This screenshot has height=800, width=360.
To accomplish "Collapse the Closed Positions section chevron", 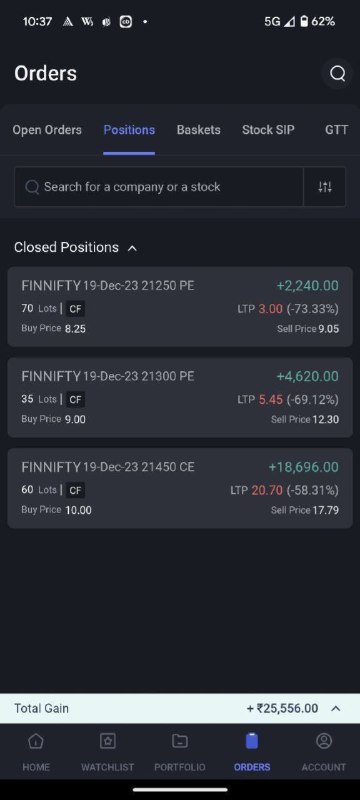I will pos(132,248).
